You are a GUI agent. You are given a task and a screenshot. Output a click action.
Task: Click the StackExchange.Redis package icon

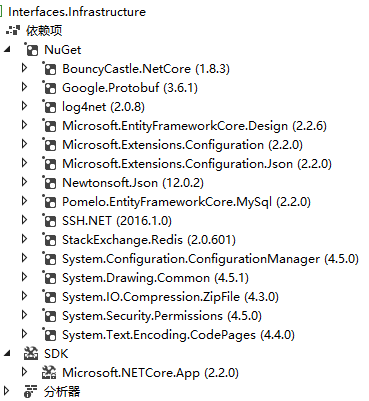(x=49, y=239)
